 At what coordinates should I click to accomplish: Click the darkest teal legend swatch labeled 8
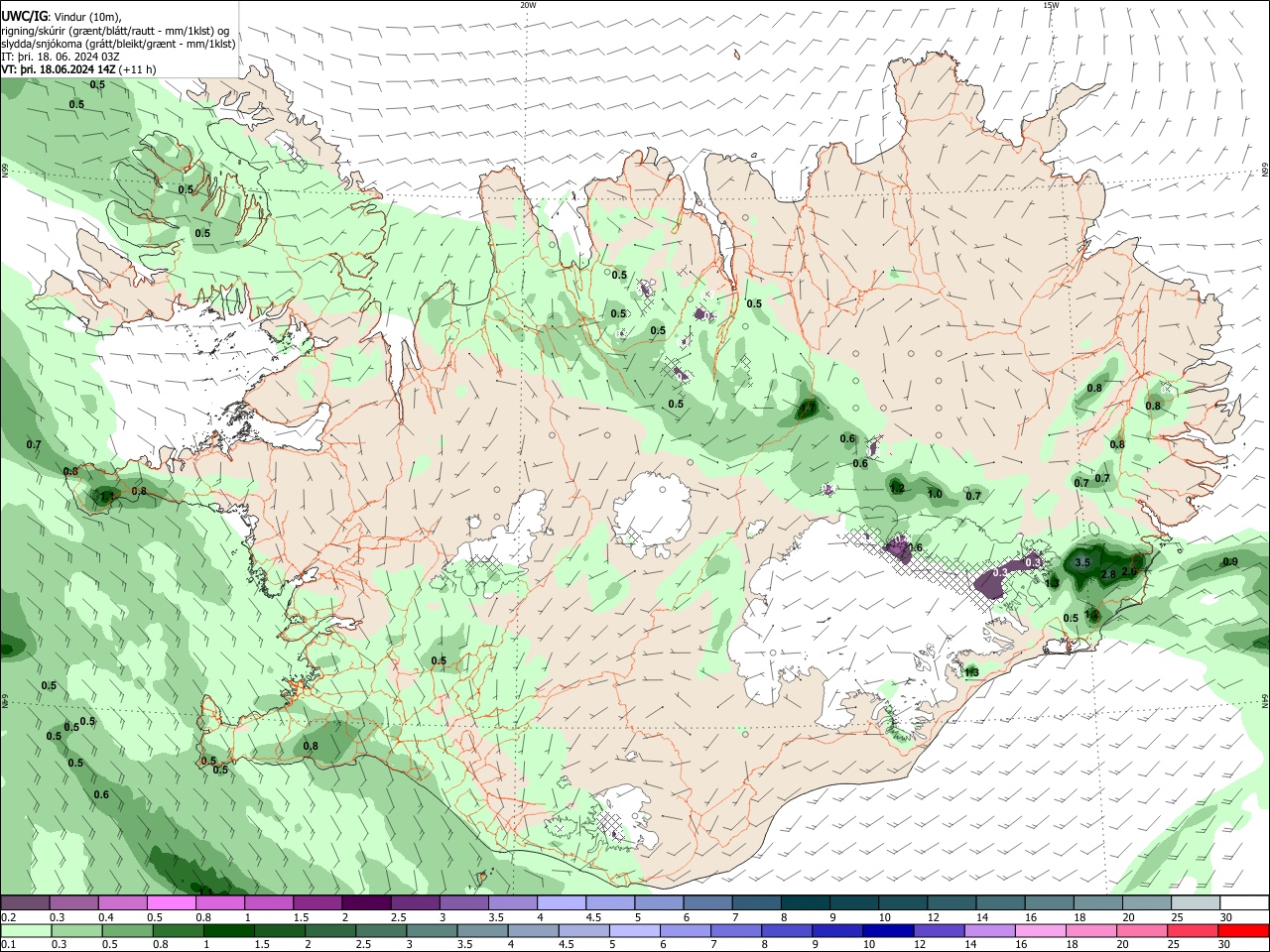point(806,903)
